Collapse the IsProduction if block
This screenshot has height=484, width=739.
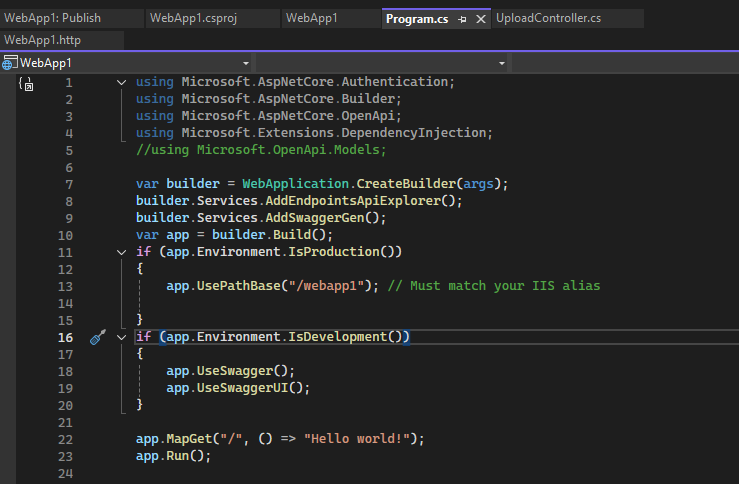[x=122, y=253]
